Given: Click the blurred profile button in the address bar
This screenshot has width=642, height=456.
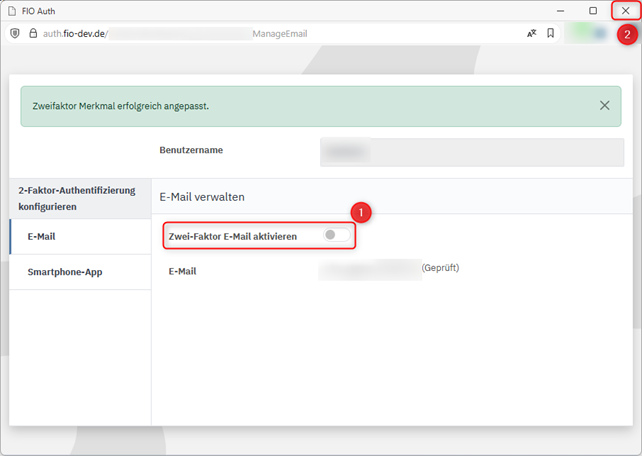Looking at the screenshot, I should click(587, 33).
